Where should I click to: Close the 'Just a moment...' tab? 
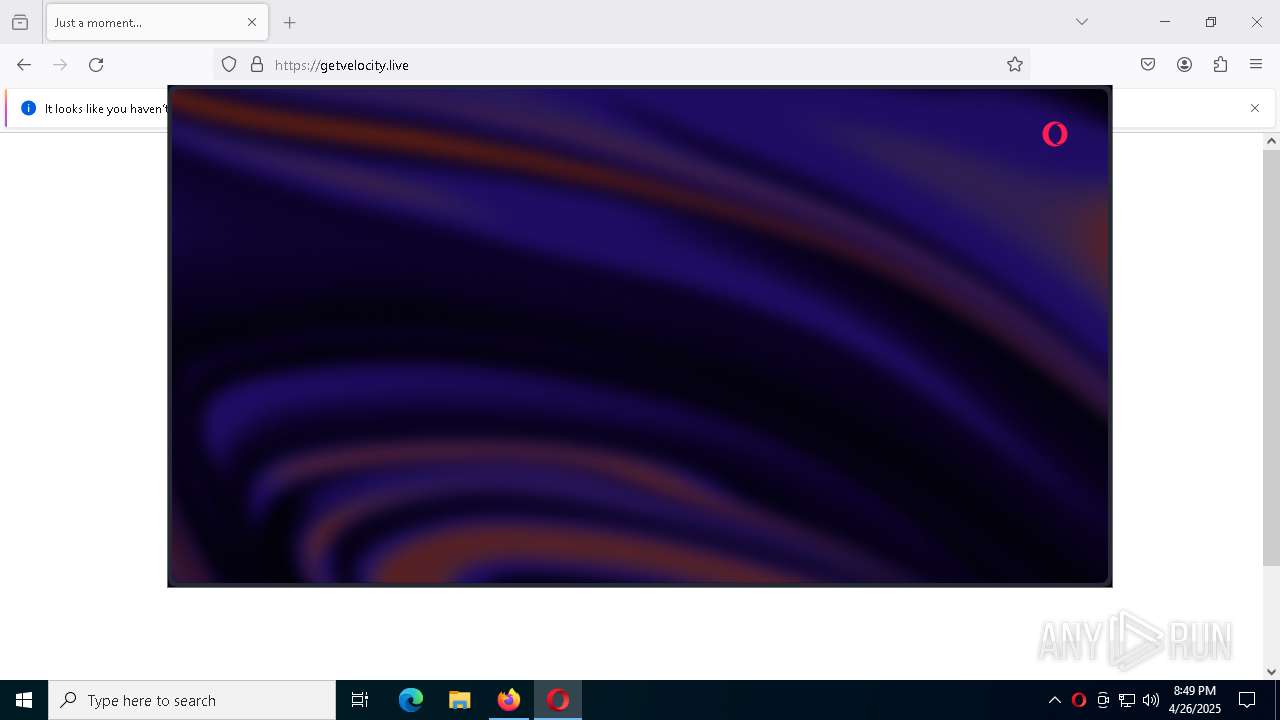[252, 22]
